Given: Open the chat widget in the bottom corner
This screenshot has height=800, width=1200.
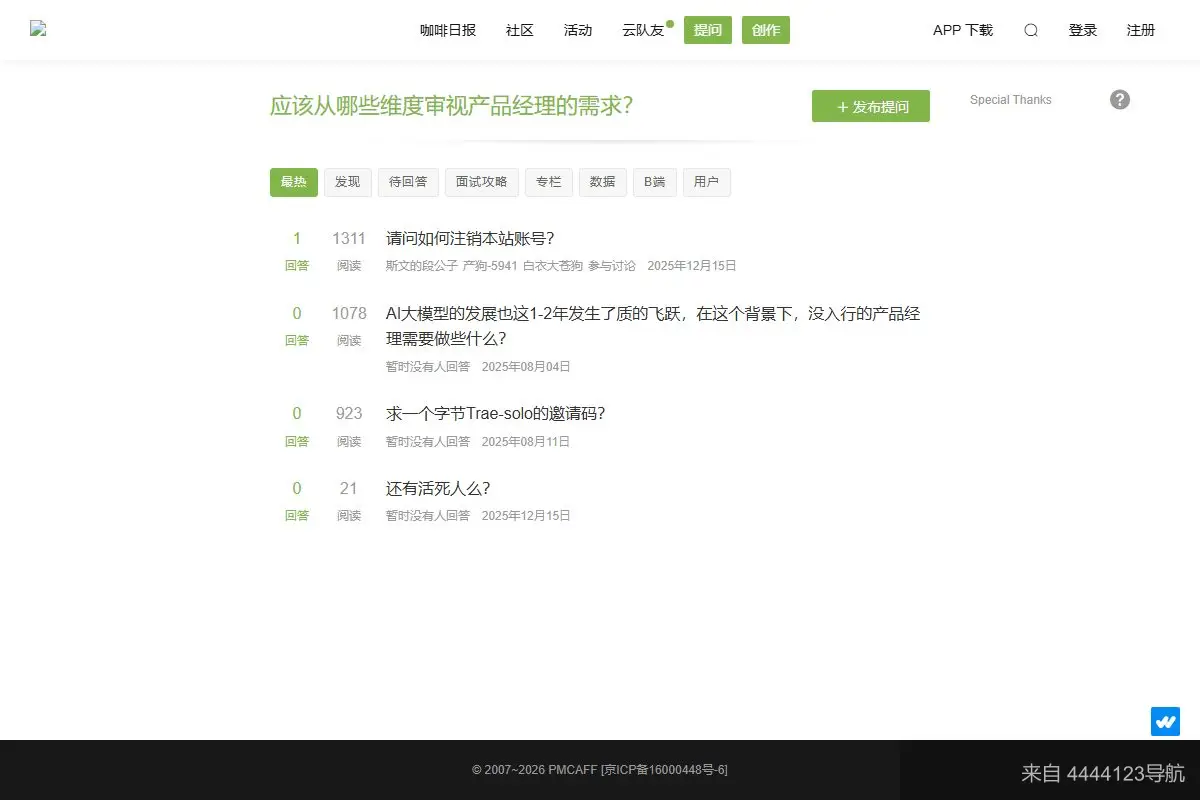Looking at the screenshot, I should point(1164,720).
